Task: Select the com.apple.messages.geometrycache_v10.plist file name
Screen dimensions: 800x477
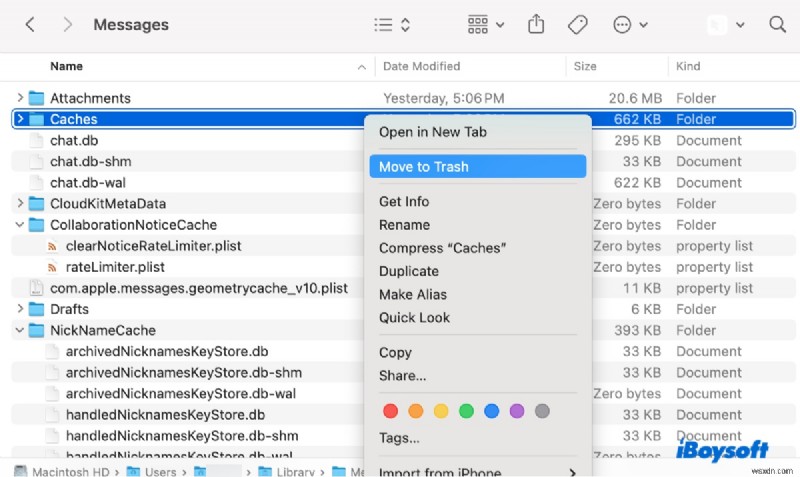Action: (199, 288)
